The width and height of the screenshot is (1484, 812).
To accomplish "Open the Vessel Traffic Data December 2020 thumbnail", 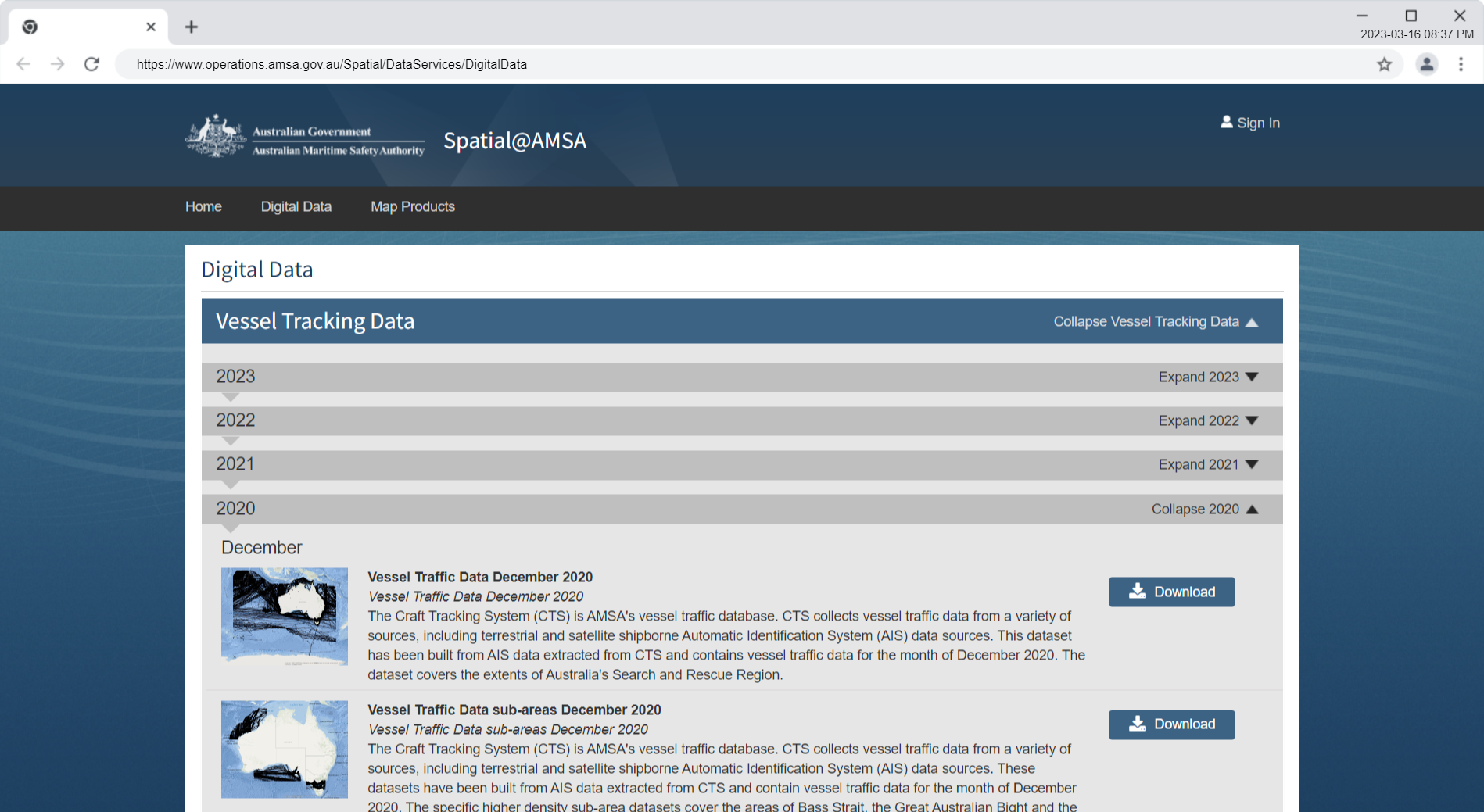I will [x=285, y=616].
